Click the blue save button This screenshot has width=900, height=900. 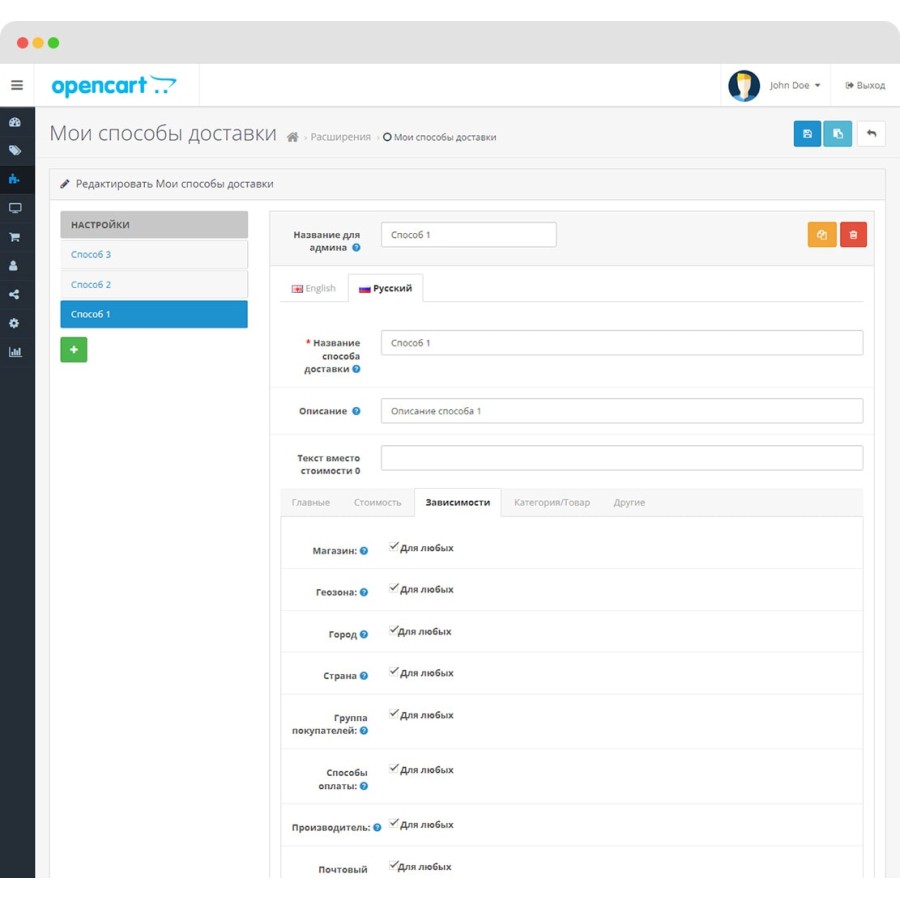(807, 134)
